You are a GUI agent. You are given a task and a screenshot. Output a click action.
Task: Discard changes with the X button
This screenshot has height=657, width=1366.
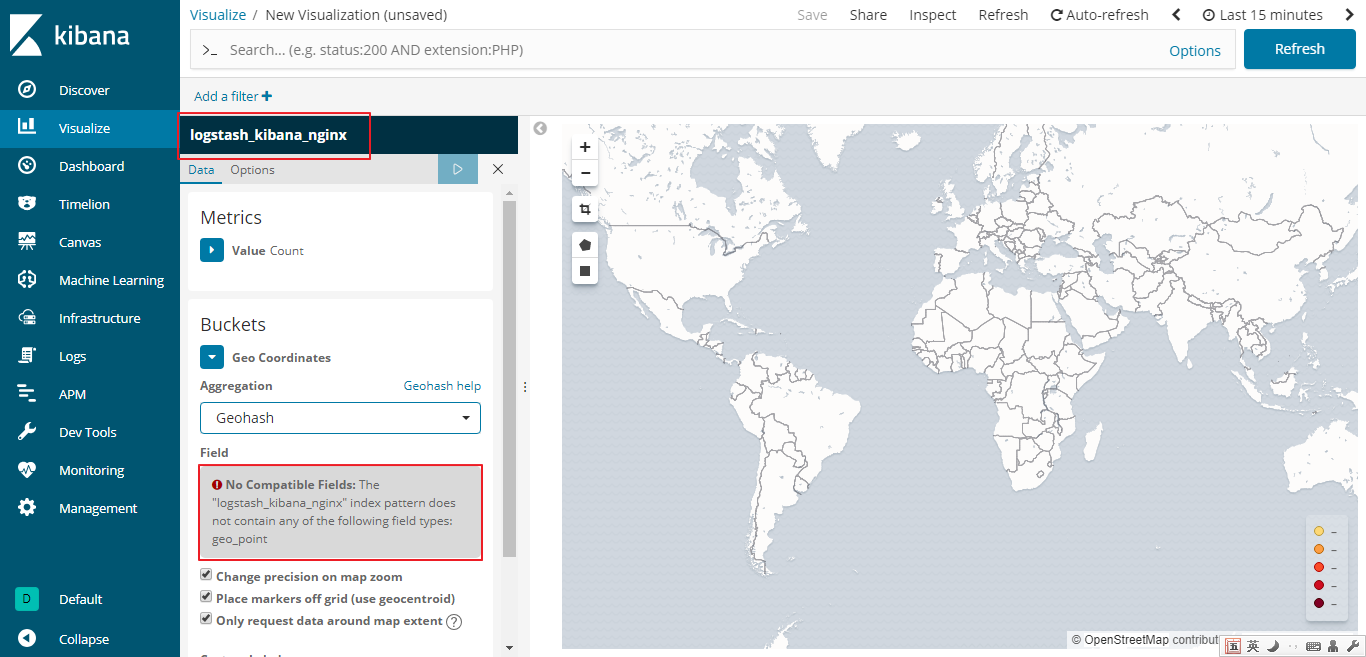pyautogui.click(x=498, y=169)
